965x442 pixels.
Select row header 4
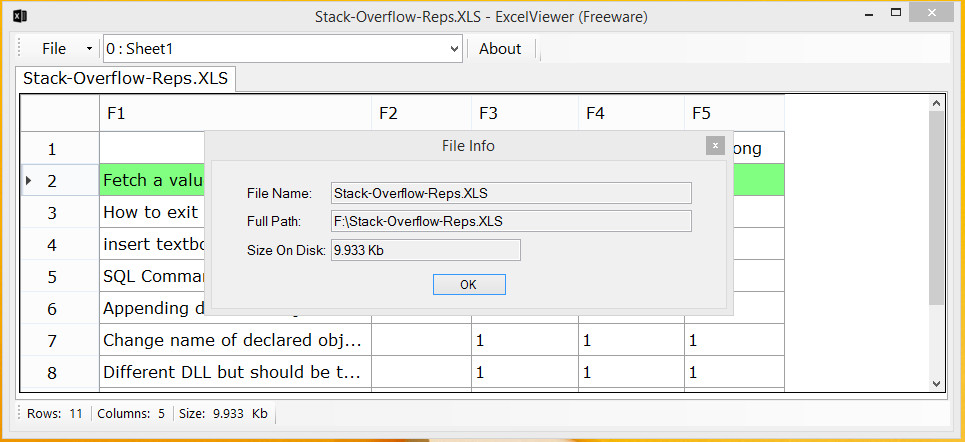60,244
